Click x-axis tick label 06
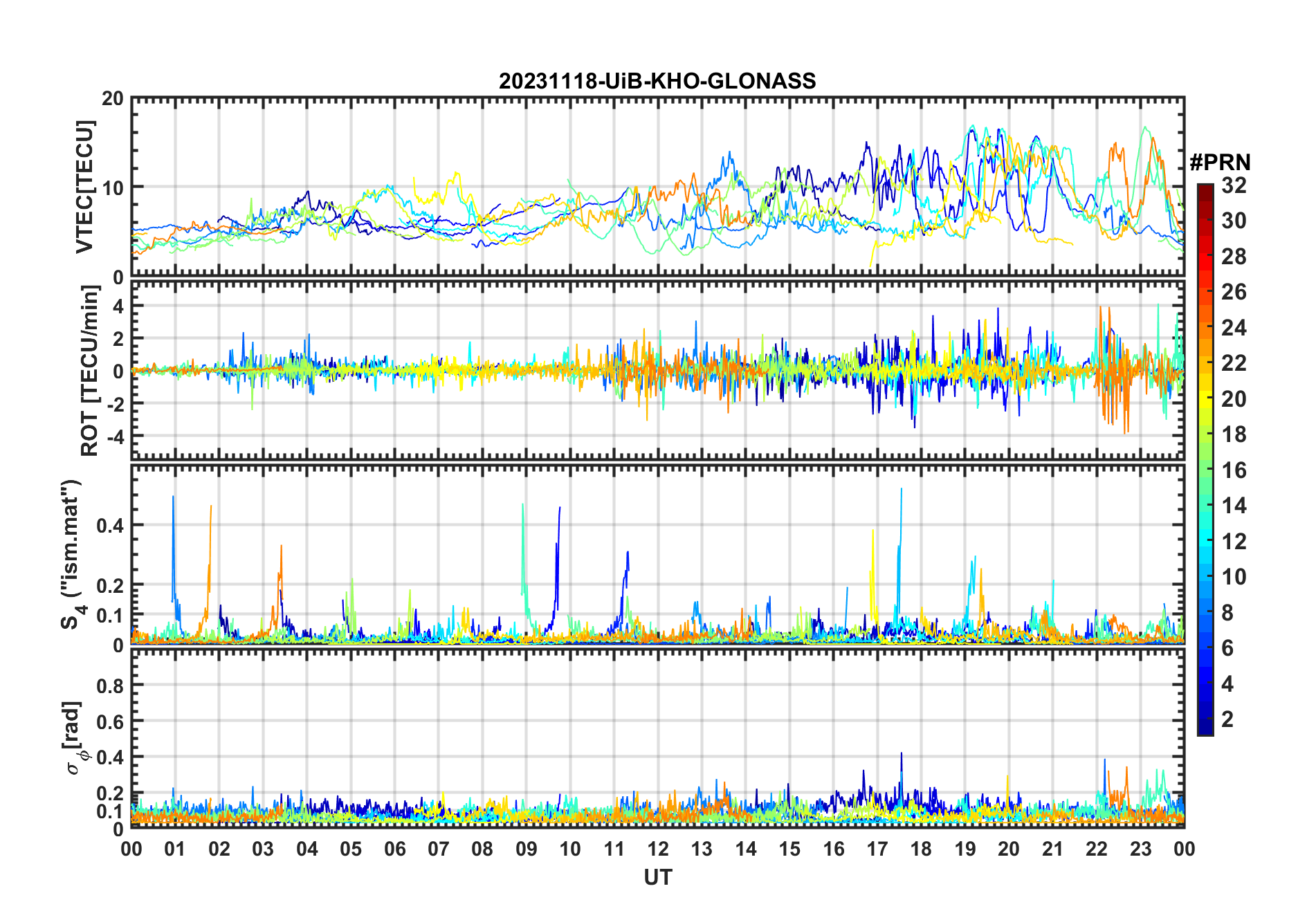Image resolution: width=1316 pixels, height=920 pixels. click(395, 849)
